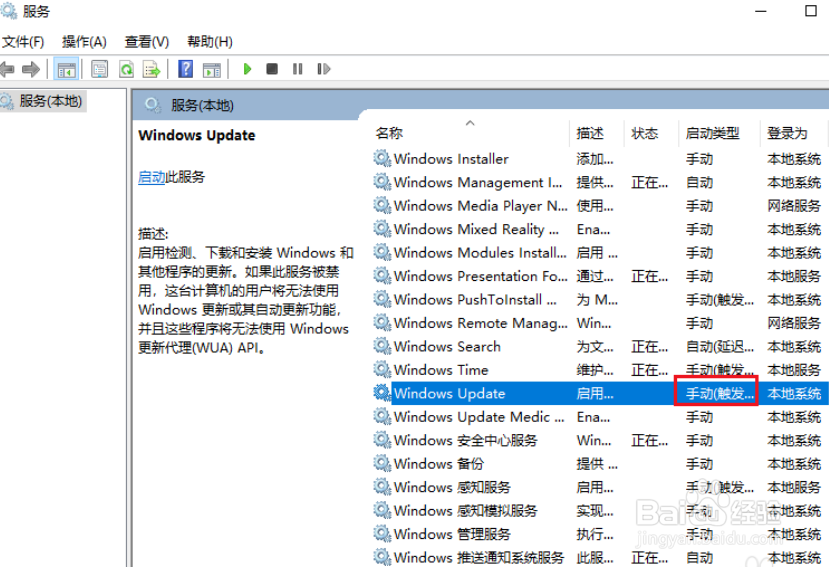This screenshot has width=829, height=567.
Task: Click the gear icon of Windows Mixed Reality
Action: 382,228
